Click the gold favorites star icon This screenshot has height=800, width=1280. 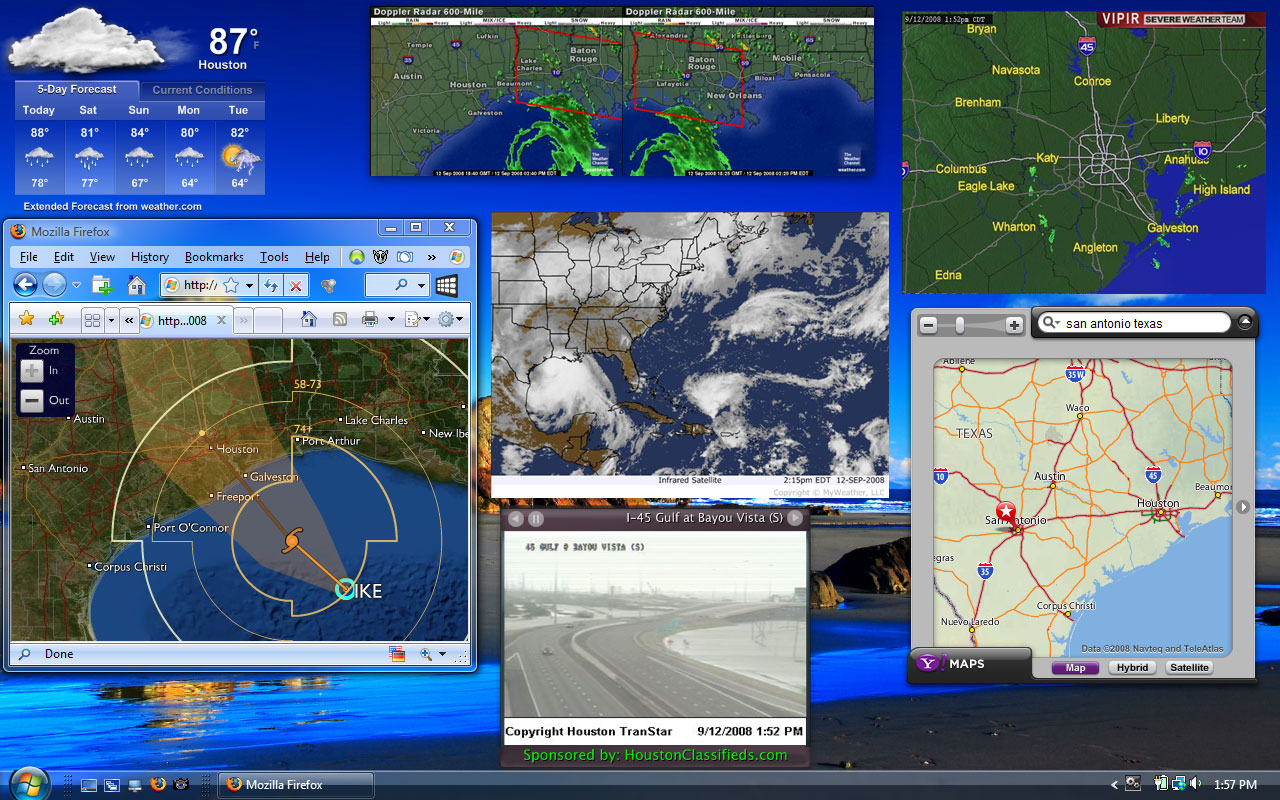27,319
